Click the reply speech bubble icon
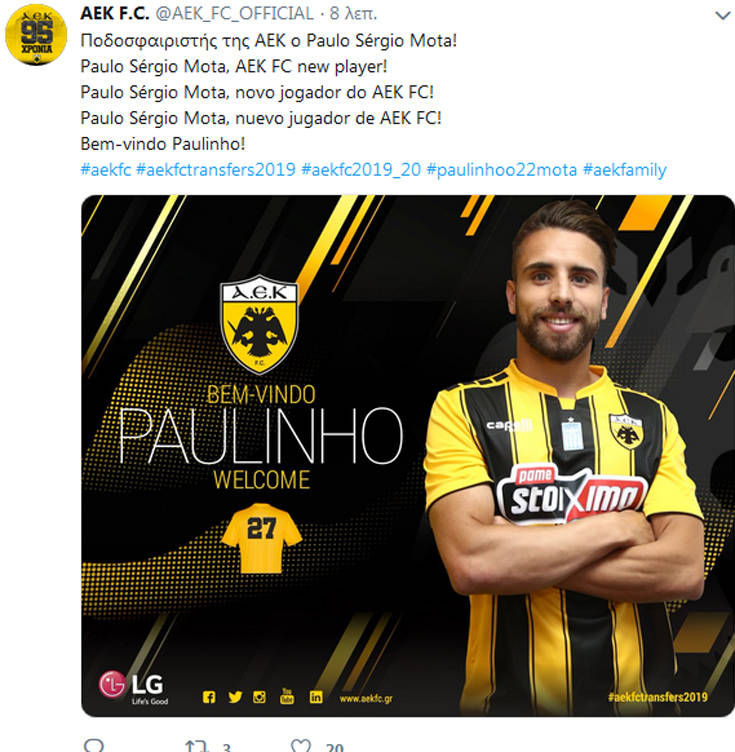The height and width of the screenshot is (752, 735). [x=93, y=746]
